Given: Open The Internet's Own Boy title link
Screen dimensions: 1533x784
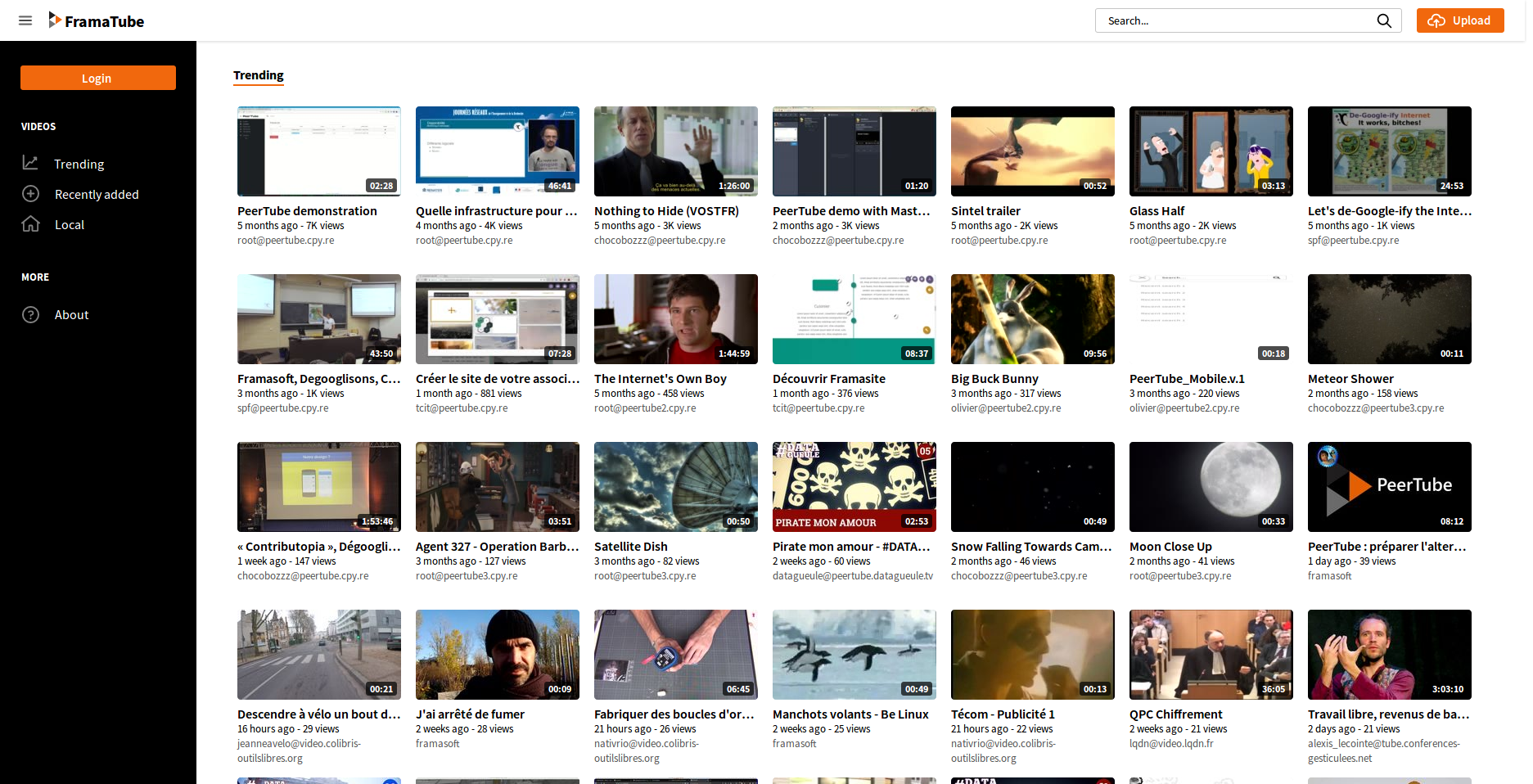Looking at the screenshot, I should (661, 379).
